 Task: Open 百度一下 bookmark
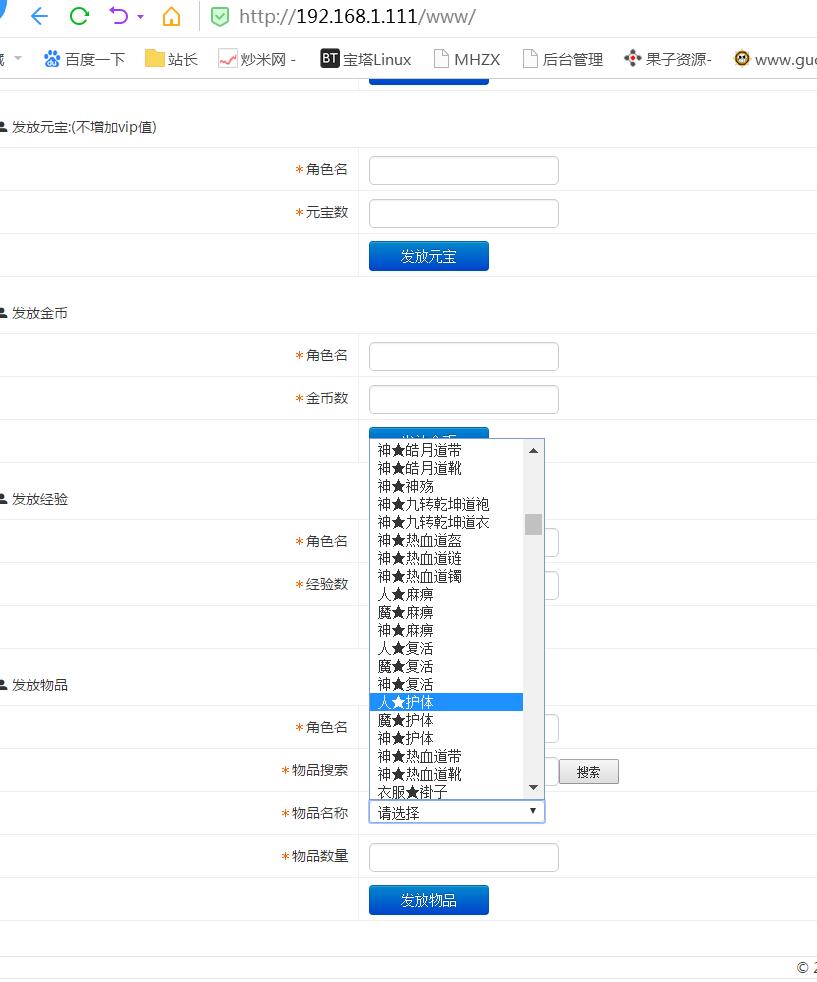click(x=84, y=59)
